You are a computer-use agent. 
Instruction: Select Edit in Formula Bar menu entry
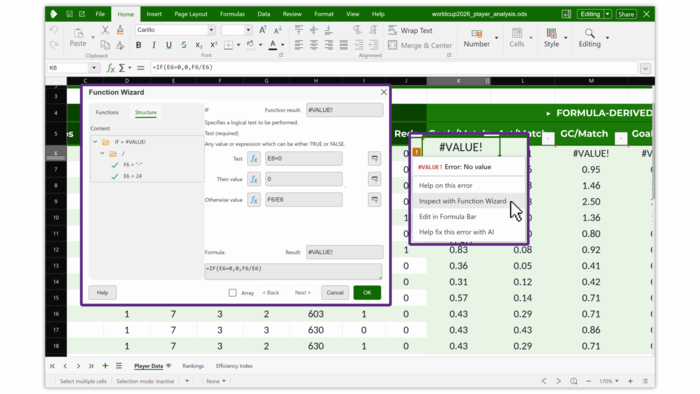click(447, 217)
